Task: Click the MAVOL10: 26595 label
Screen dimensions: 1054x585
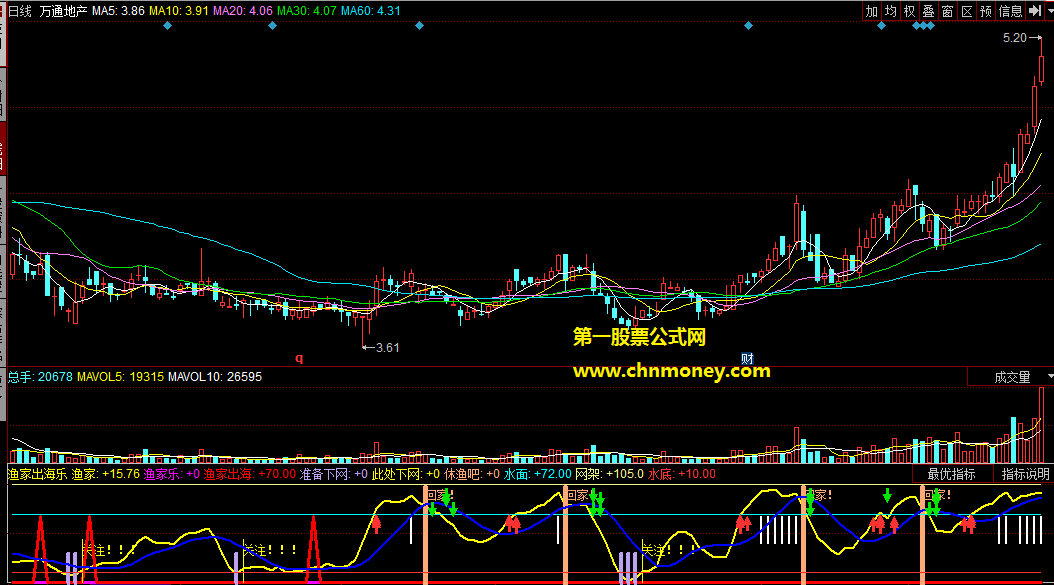Action: click(214, 377)
